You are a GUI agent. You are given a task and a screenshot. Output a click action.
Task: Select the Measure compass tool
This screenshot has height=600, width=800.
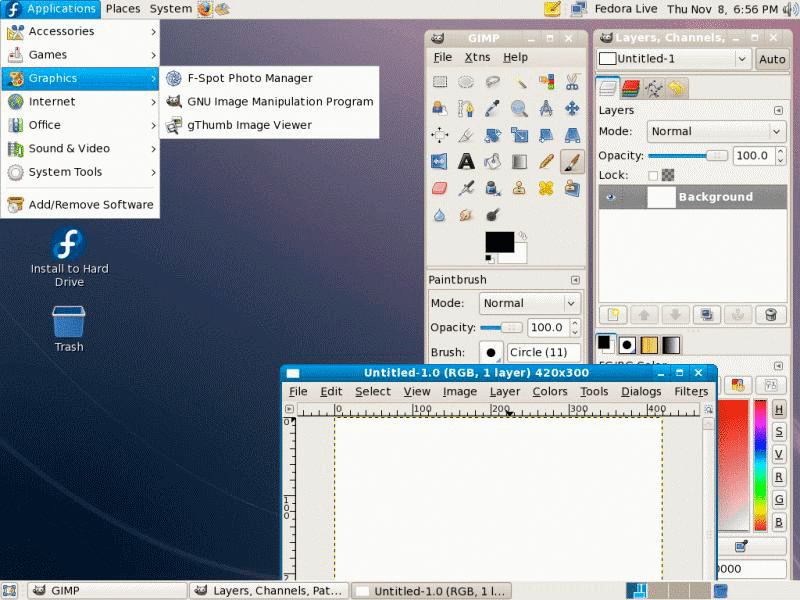546,108
